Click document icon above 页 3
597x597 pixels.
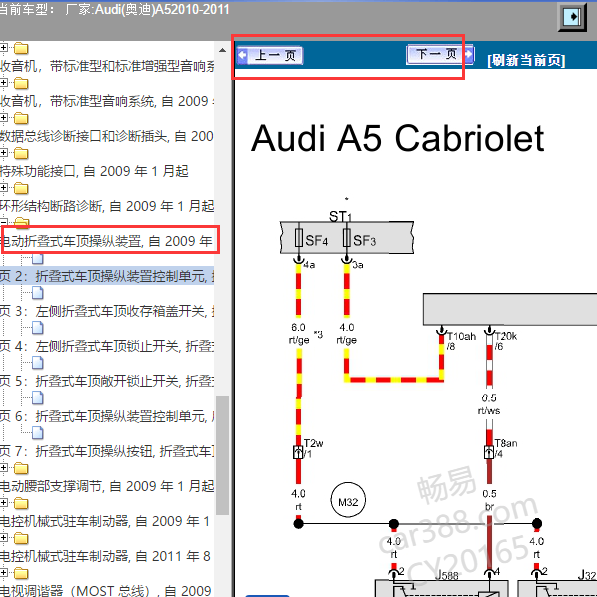[x=37, y=293]
